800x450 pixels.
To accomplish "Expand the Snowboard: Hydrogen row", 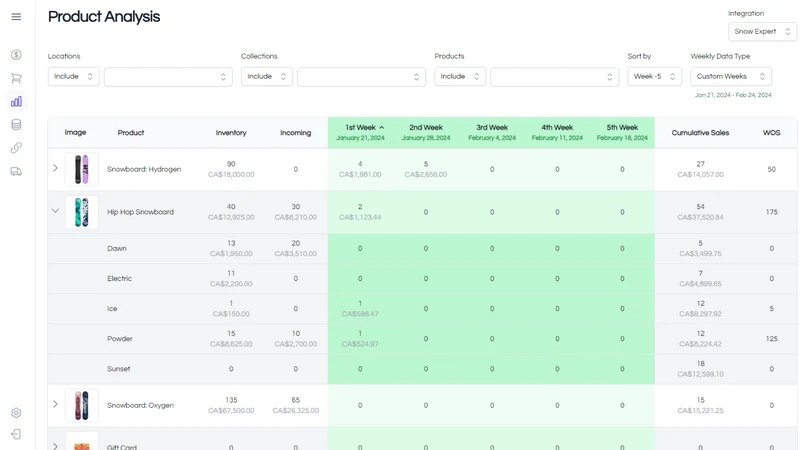I will (55, 168).
